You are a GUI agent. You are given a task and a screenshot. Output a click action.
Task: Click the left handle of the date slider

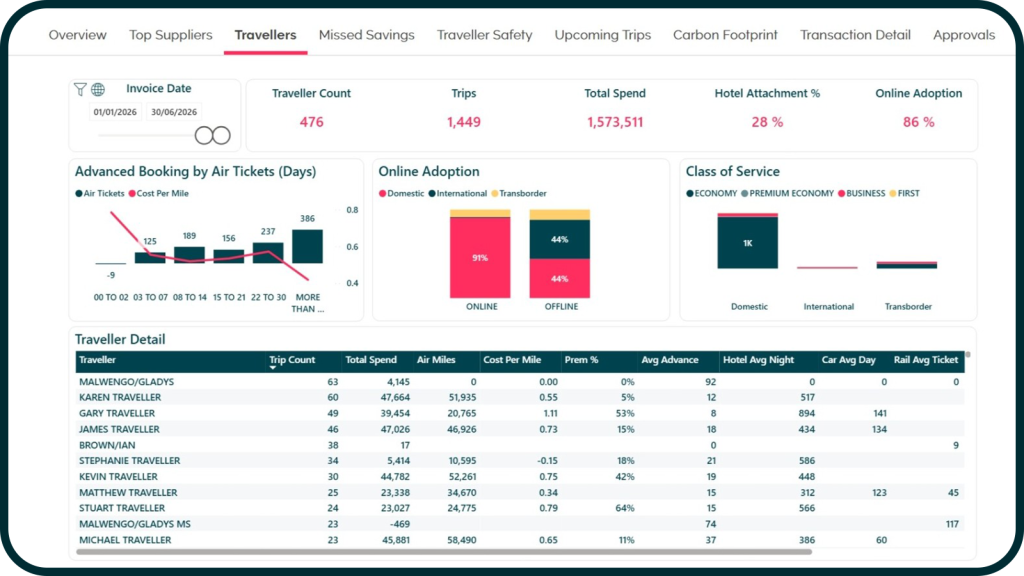(204, 136)
